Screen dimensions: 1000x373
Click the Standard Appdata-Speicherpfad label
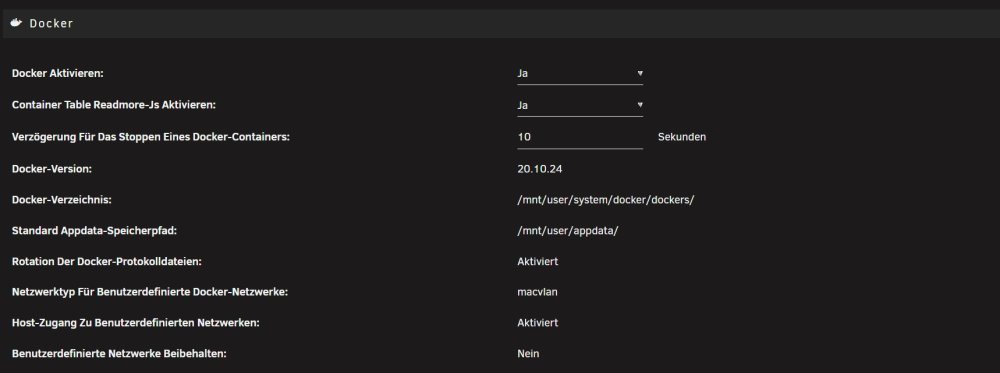pos(94,231)
